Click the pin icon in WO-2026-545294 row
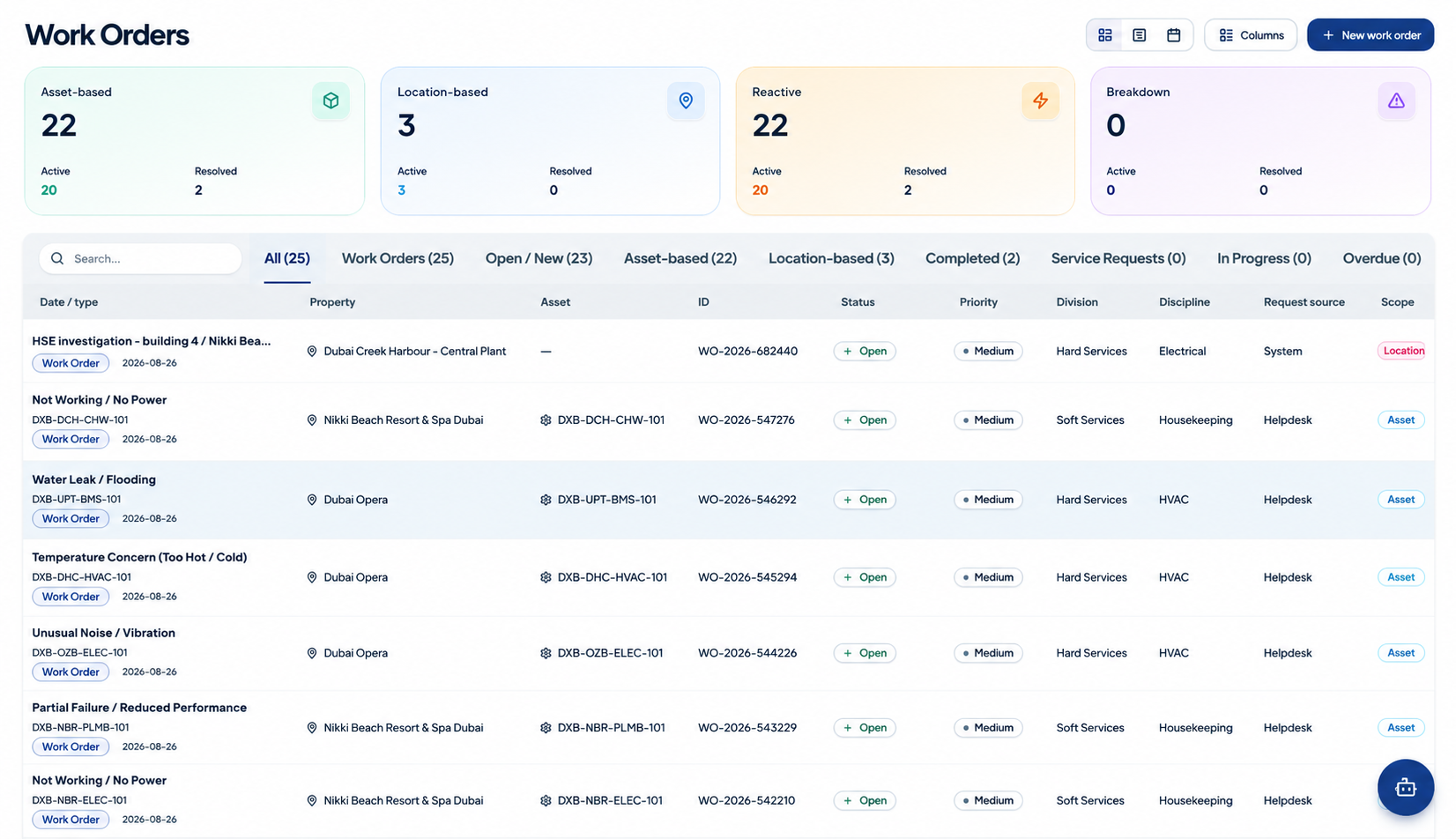 (x=311, y=577)
